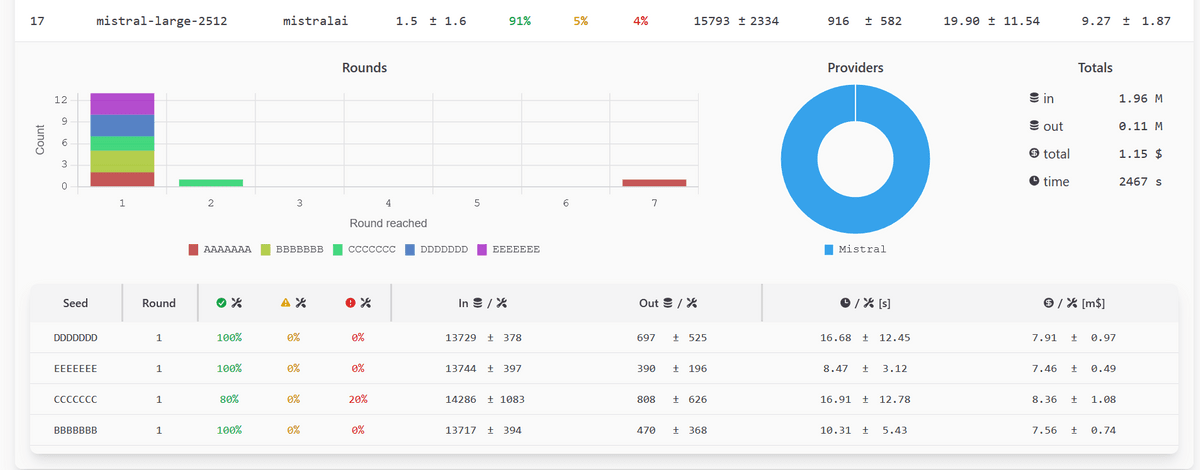Click the purple EEEEEEE legend color swatch
The width and height of the screenshot is (1200, 470).
(483, 249)
